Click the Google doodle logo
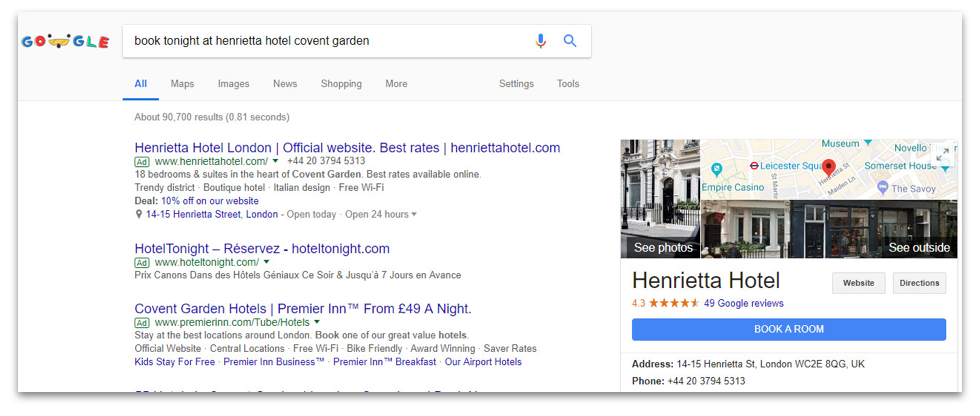The width and height of the screenshot is (980, 416). 65,42
